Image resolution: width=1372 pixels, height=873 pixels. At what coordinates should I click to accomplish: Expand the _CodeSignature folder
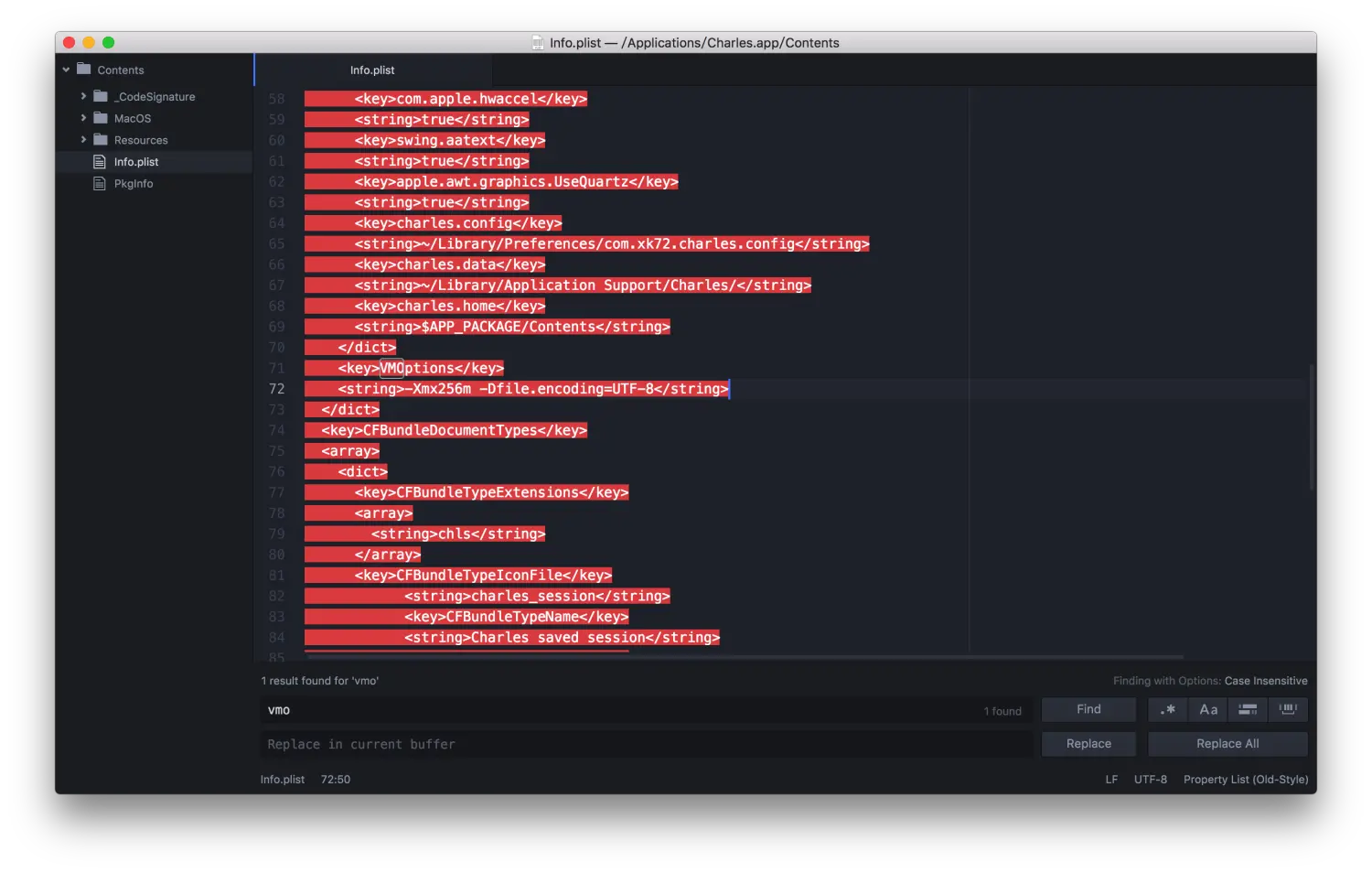coord(83,96)
